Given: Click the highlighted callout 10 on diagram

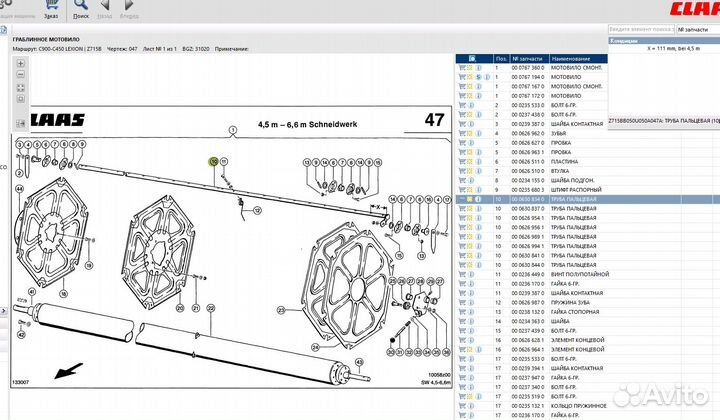Looking at the screenshot, I should (x=213, y=161).
